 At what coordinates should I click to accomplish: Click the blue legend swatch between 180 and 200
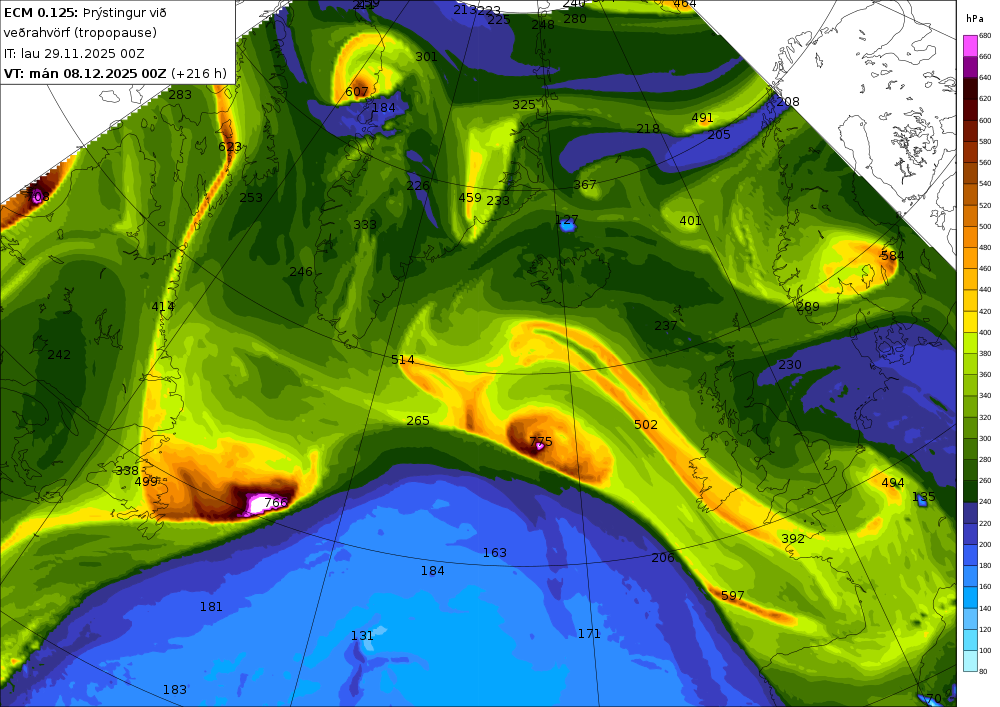[970, 555]
